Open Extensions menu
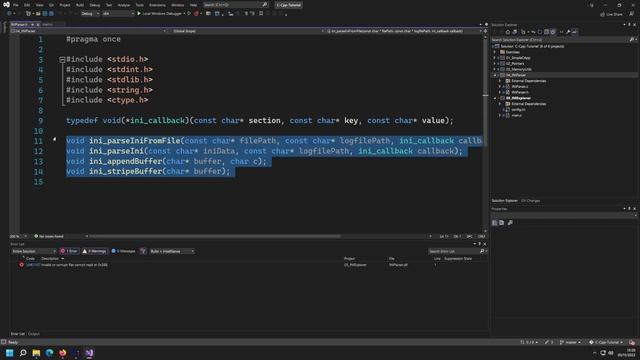Viewport: 640px width, 360px height. click(x=157, y=5)
